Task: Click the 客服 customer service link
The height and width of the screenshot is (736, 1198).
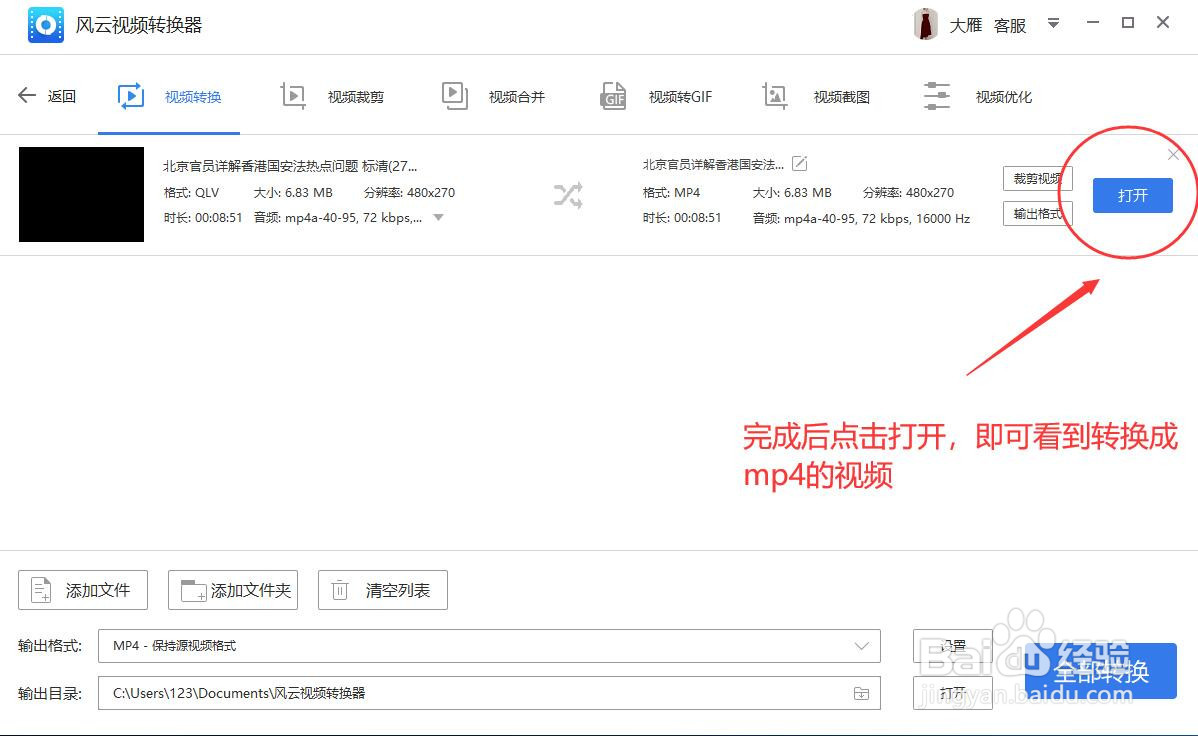Action: pyautogui.click(x=1009, y=25)
